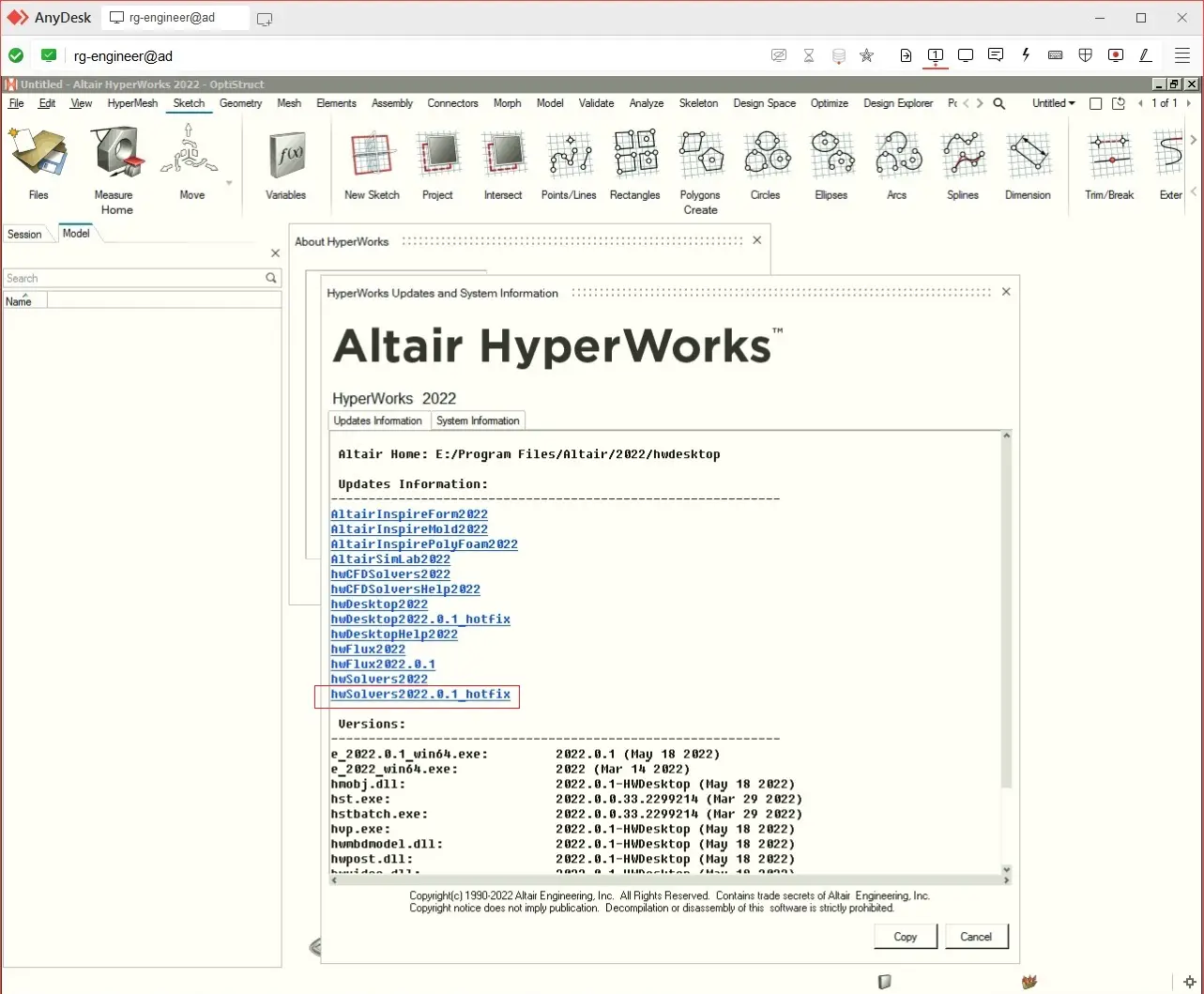Image resolution: width=1204 pixels, height=994 pixels.
Task: Open the hwSolvers2022.0.1_hotfix link
Action: (420, 695)
